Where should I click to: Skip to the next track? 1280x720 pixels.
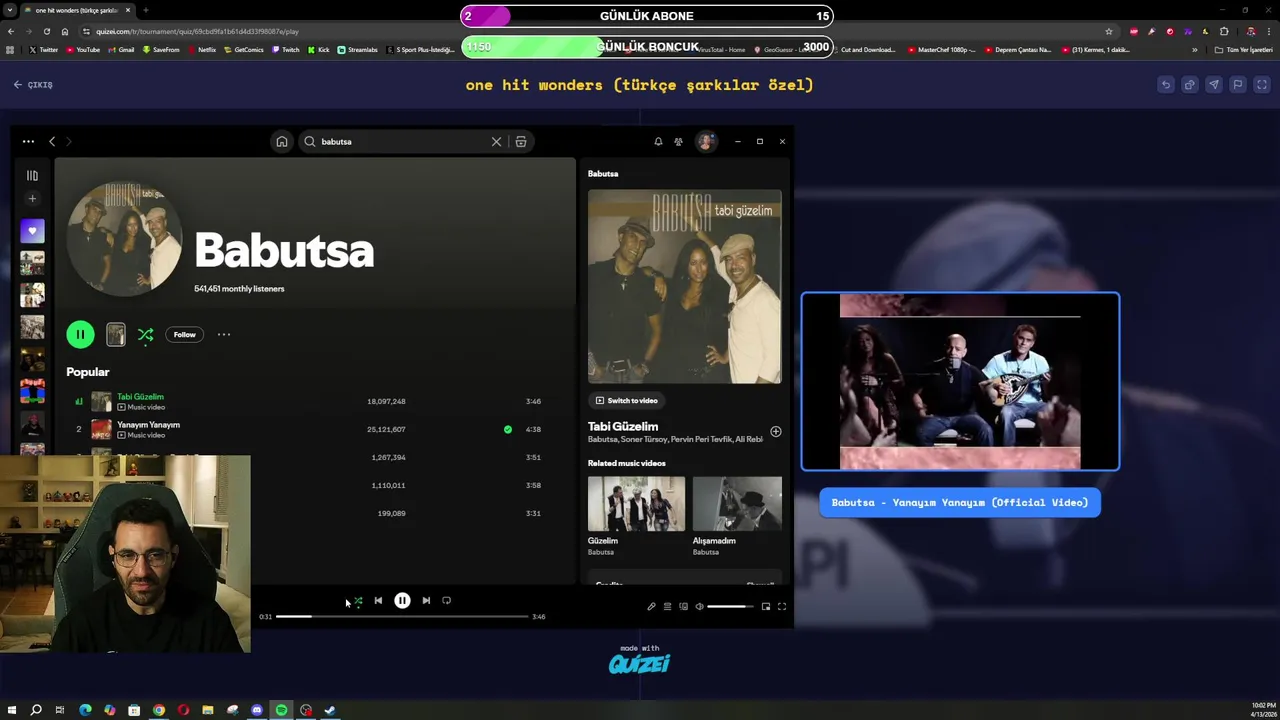coord(426,601)
